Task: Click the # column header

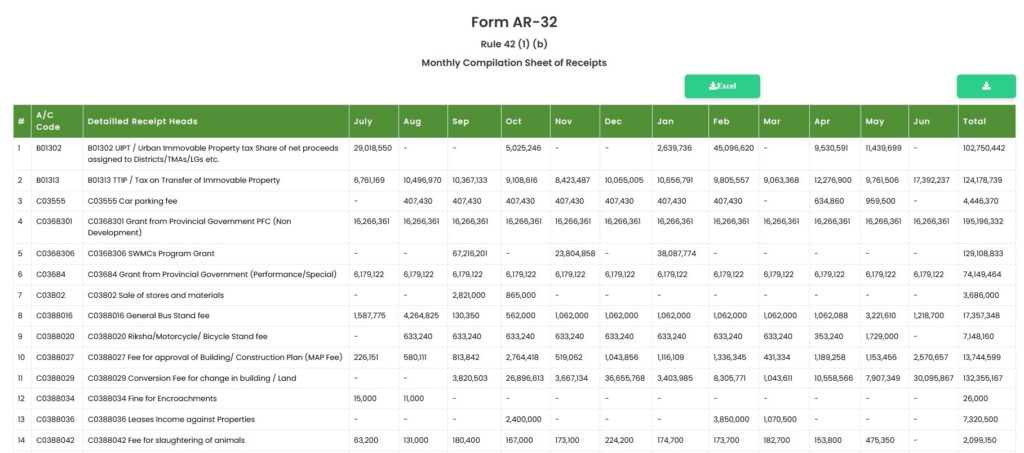Action: (x=22, y=121)
